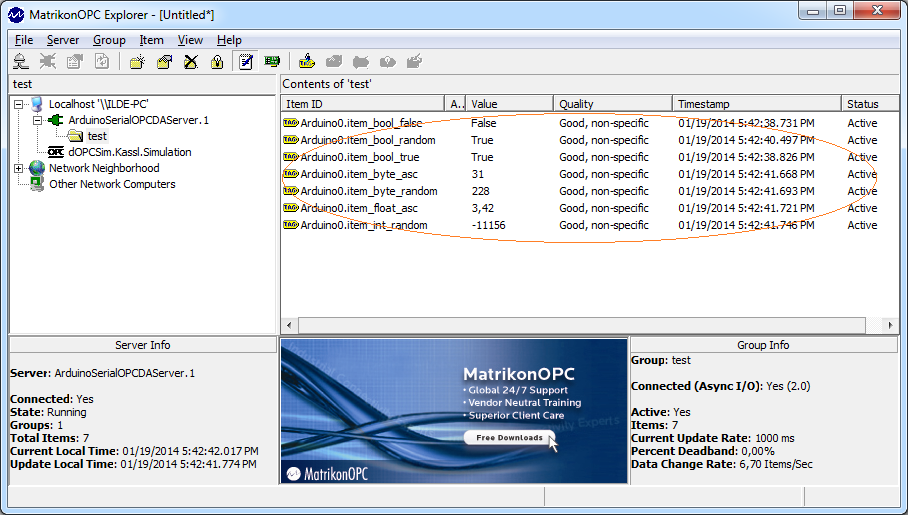Click the value 3,42 in the list

click(482, 207)
